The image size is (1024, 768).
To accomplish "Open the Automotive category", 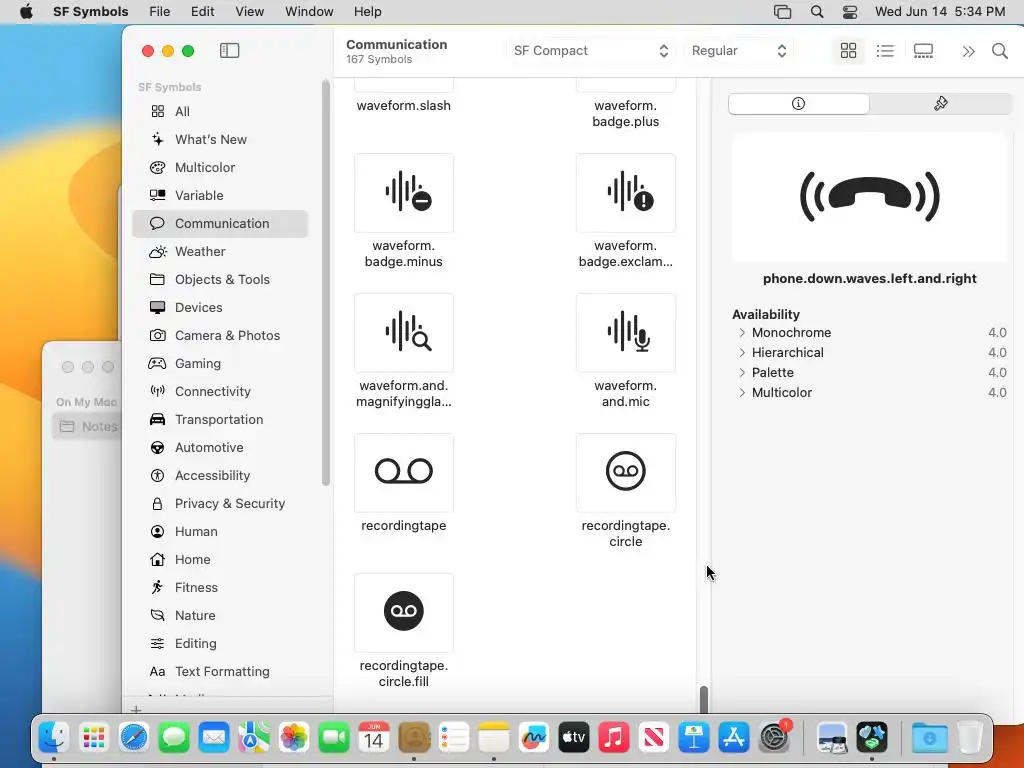I will point(220,447).
